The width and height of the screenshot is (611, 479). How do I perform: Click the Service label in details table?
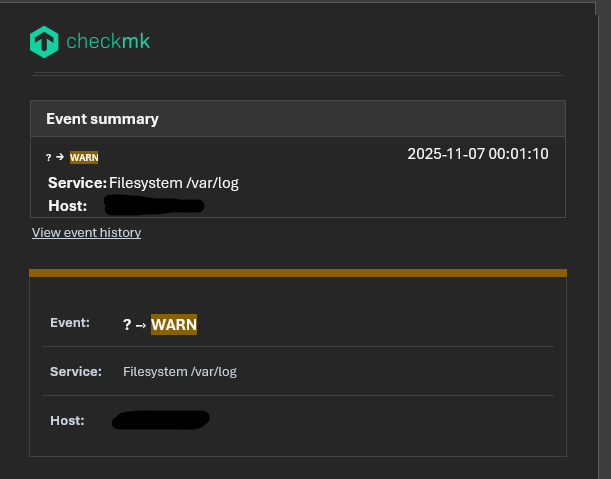76,371
